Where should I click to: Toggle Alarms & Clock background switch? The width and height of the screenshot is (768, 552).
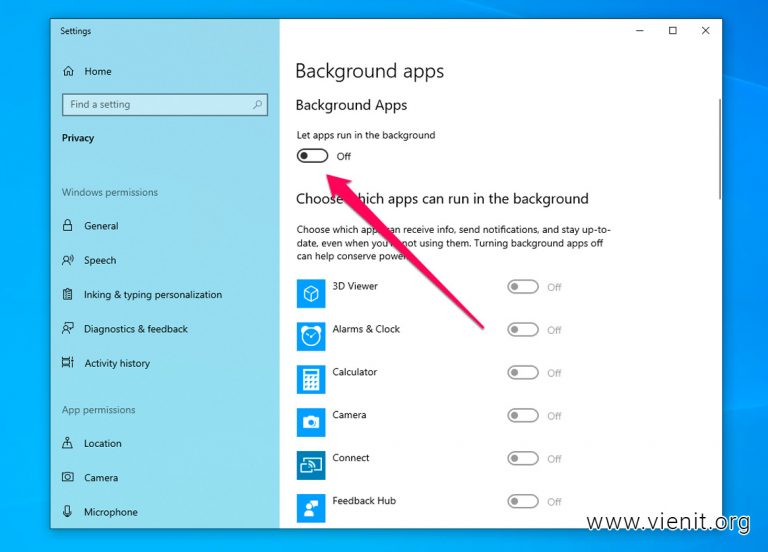tap(522, 330)
